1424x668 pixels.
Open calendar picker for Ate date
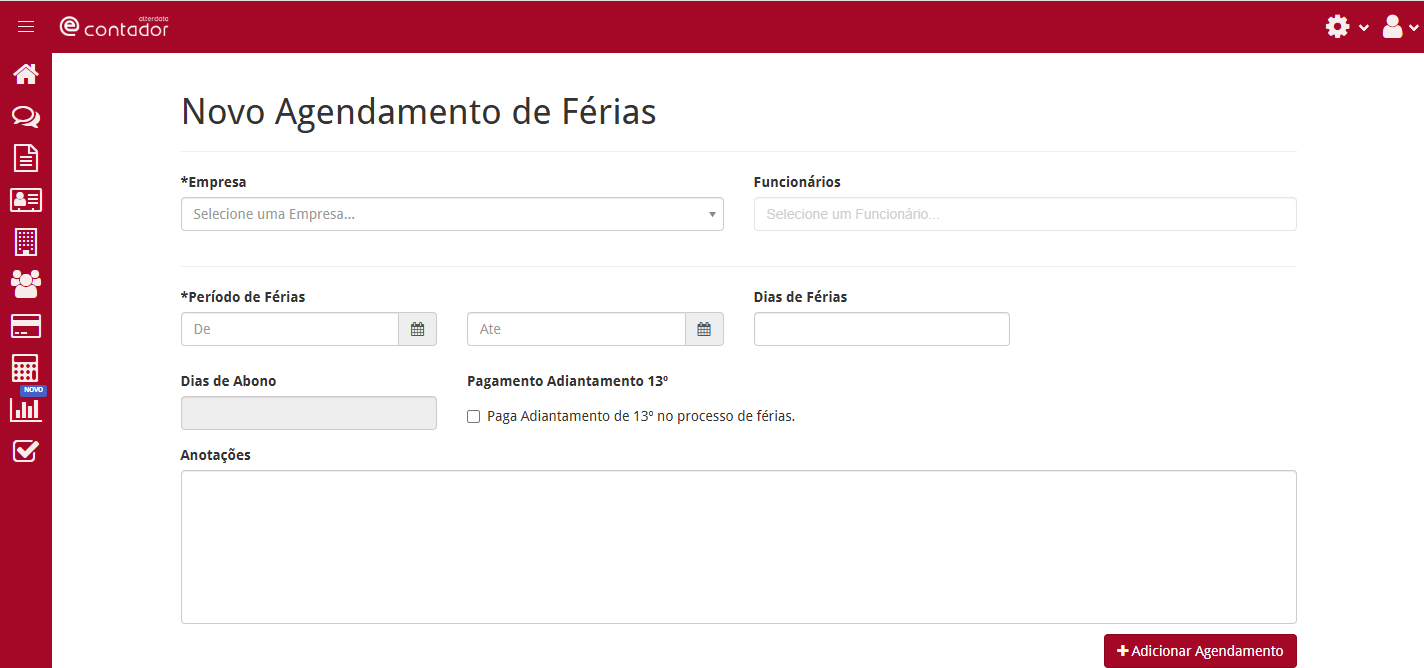[x=704, y=329]
